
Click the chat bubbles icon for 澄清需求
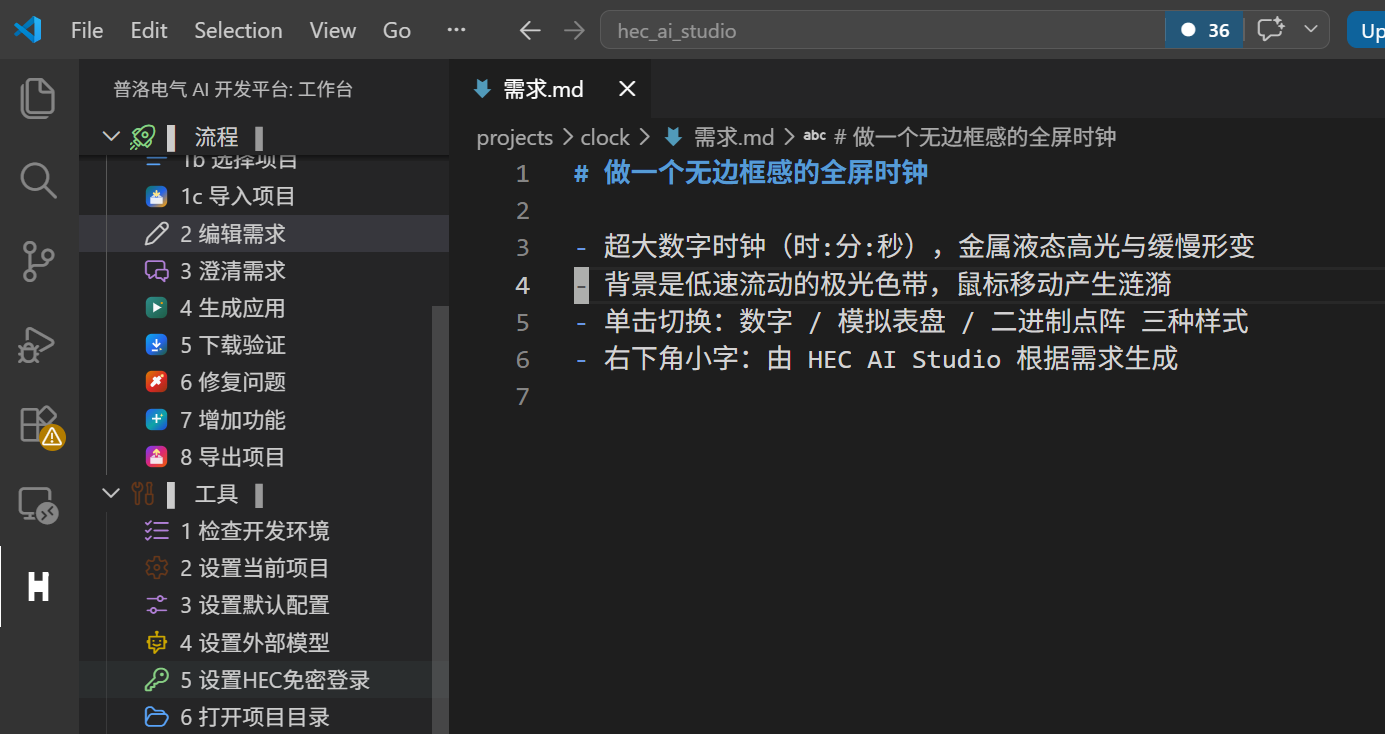click(156, 271)
